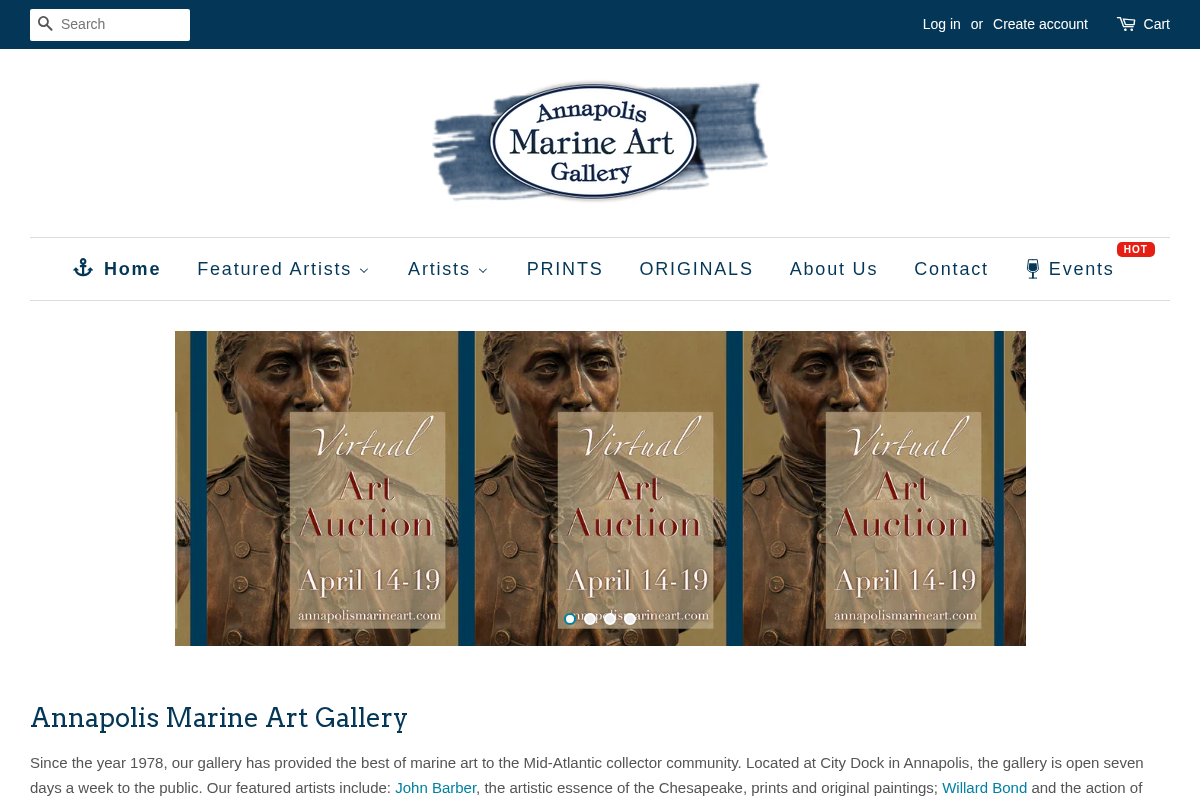
Task: Expand the Featured Artists dropdown
Action: click(283, 267)
